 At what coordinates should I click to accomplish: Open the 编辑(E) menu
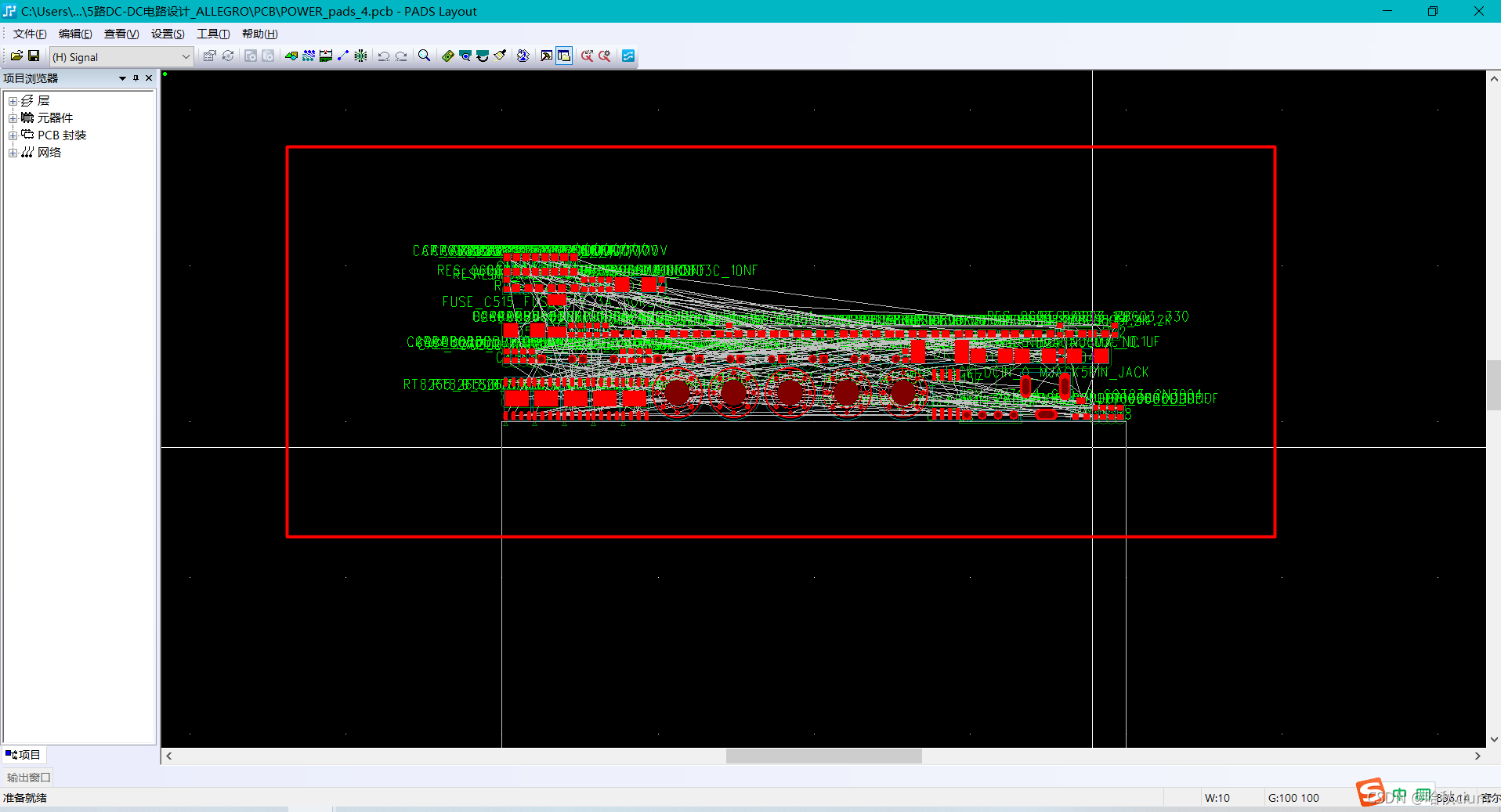pos(75,34)
